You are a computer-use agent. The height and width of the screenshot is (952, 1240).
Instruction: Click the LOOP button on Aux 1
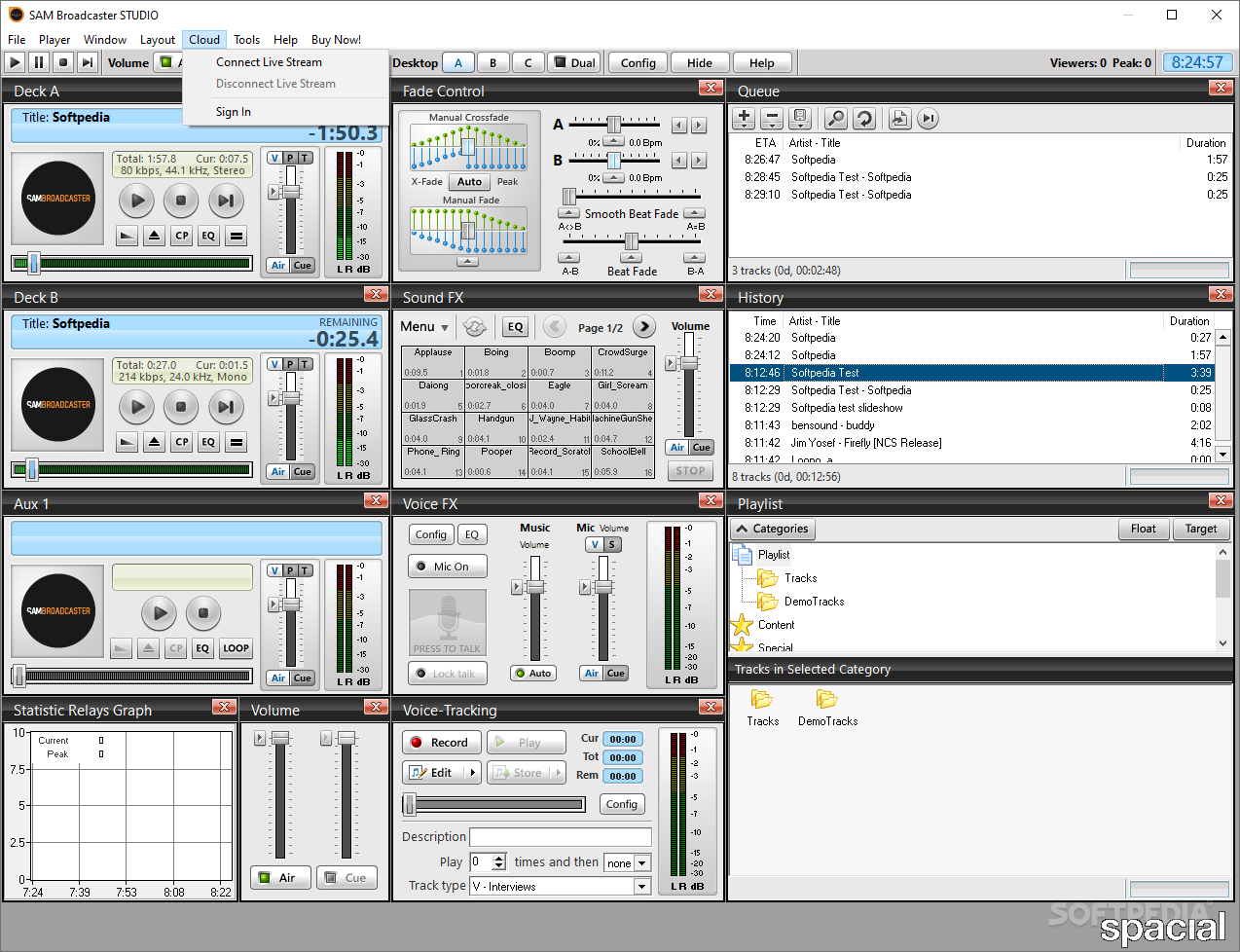[x=237, y=648]
